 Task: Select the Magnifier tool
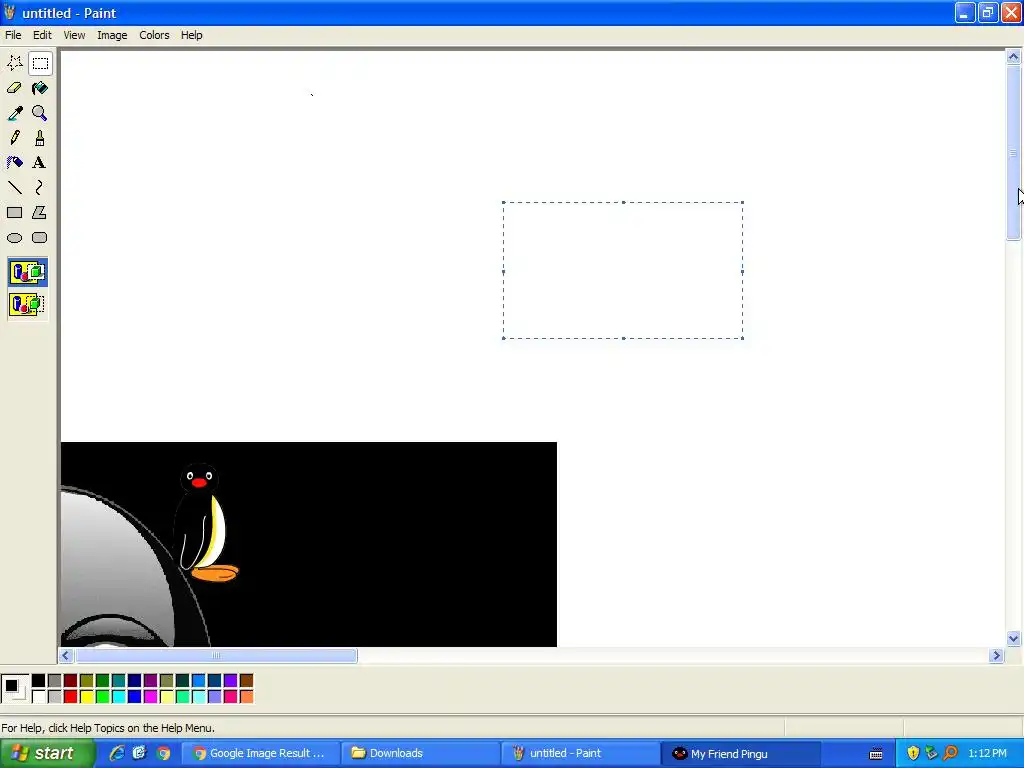pyautogui.click(x=40, y=113)
